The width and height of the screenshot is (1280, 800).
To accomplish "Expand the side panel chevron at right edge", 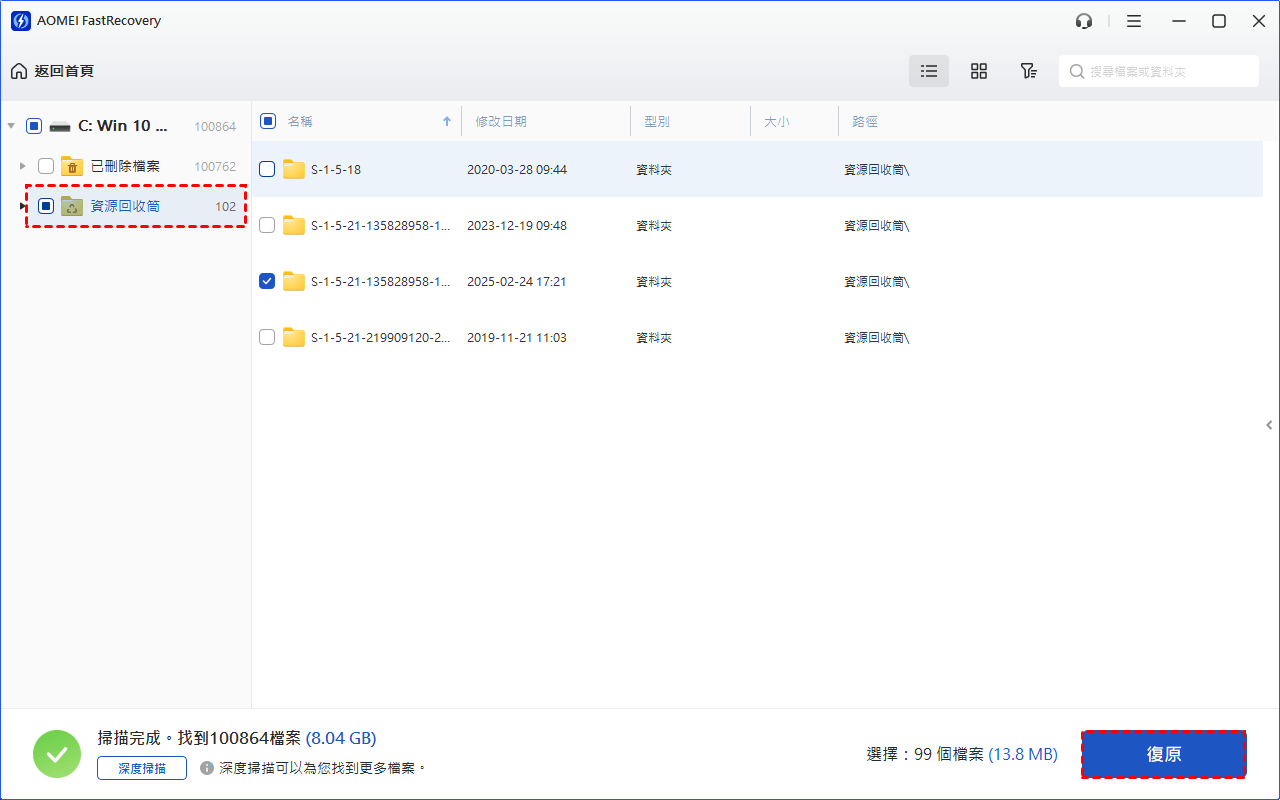I will [x=1269, y=425].
